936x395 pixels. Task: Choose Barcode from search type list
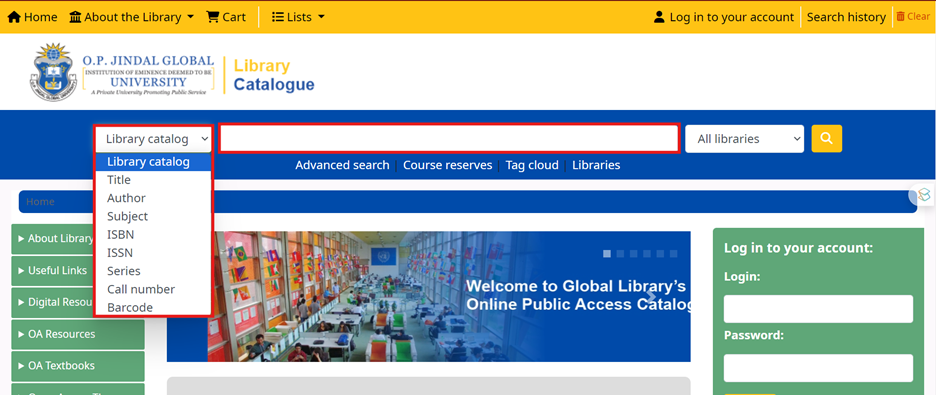click(153, 307)
